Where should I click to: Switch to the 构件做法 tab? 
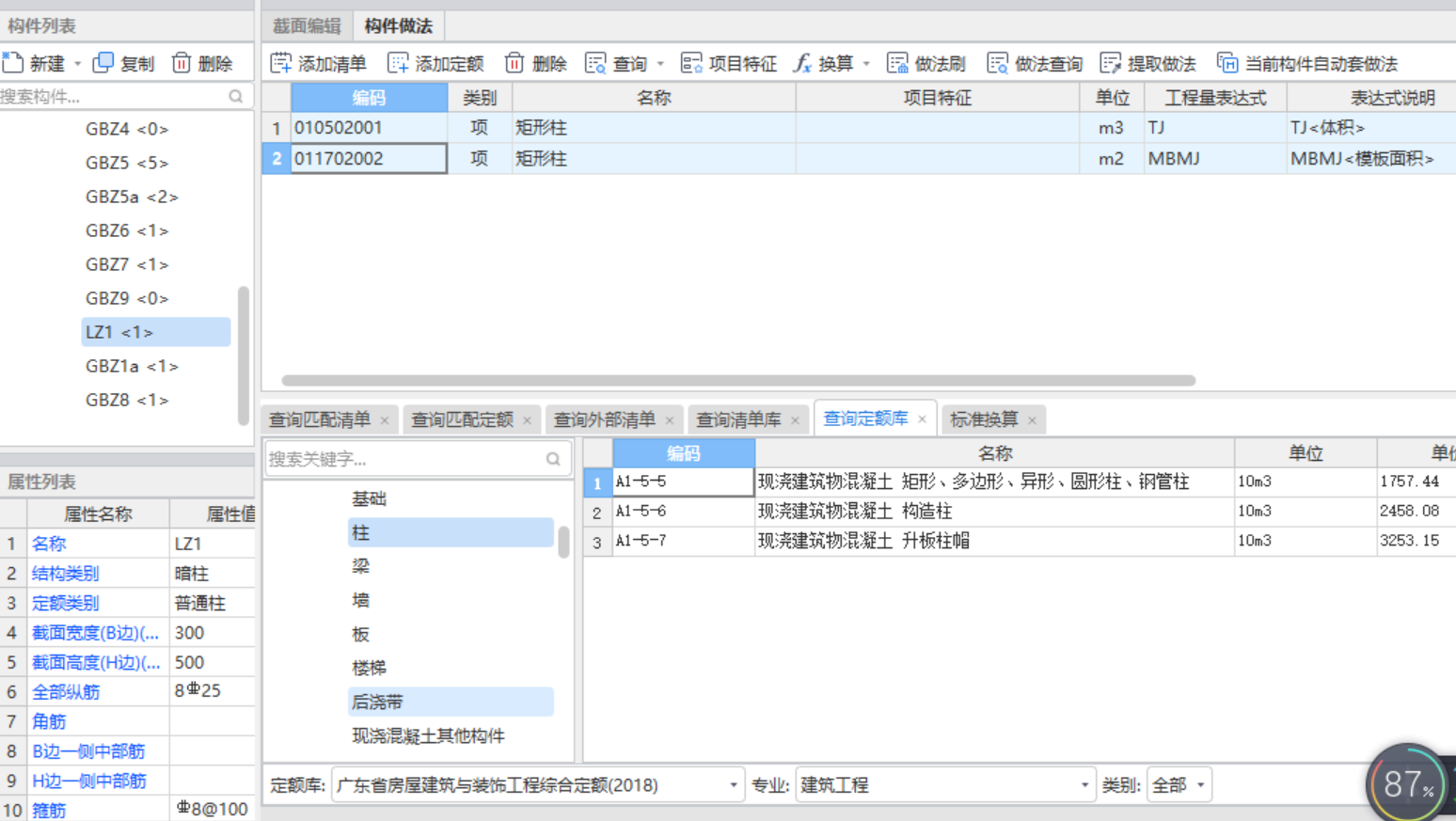[398, 26]
